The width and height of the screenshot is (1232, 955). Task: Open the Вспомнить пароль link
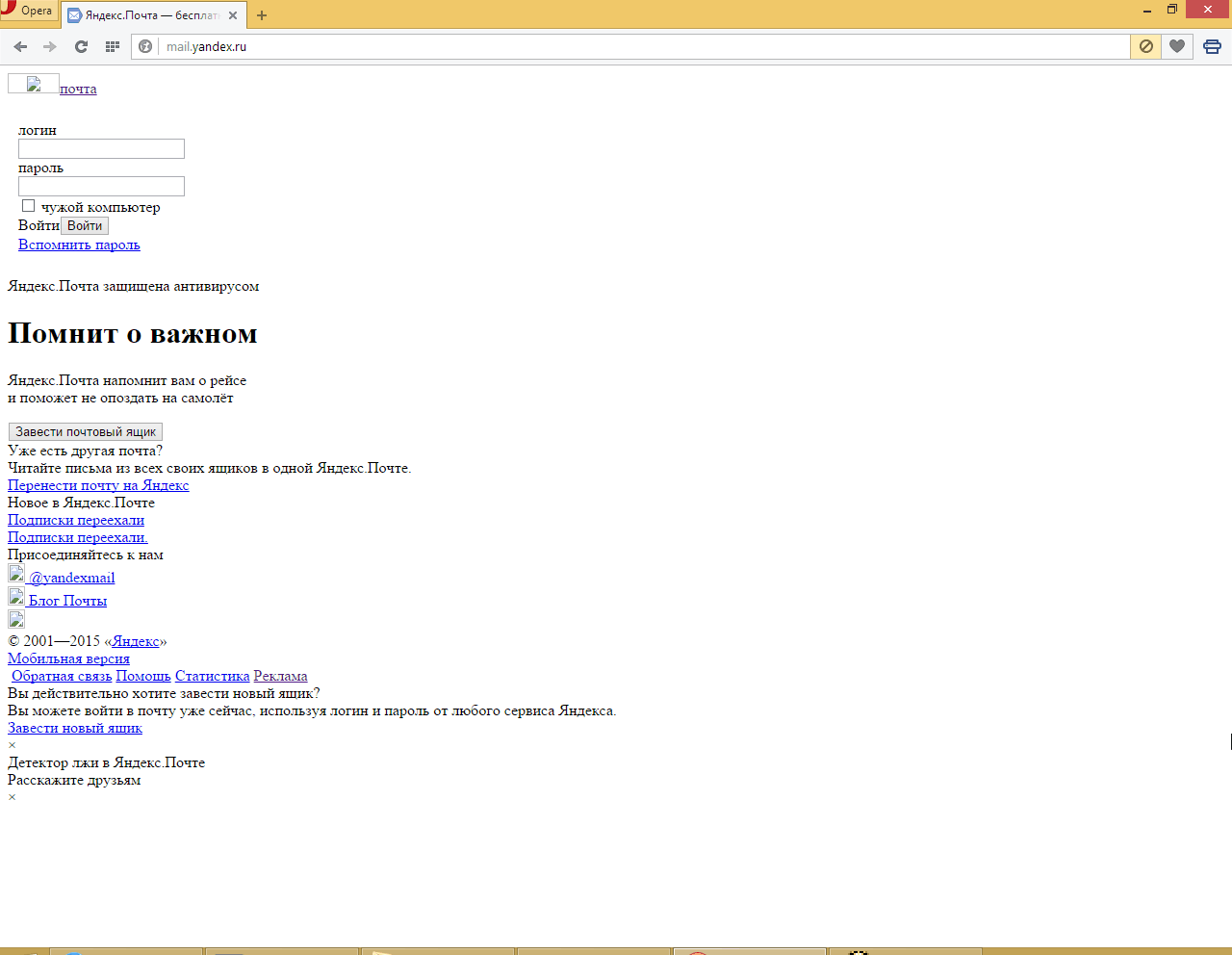(79, 245)
